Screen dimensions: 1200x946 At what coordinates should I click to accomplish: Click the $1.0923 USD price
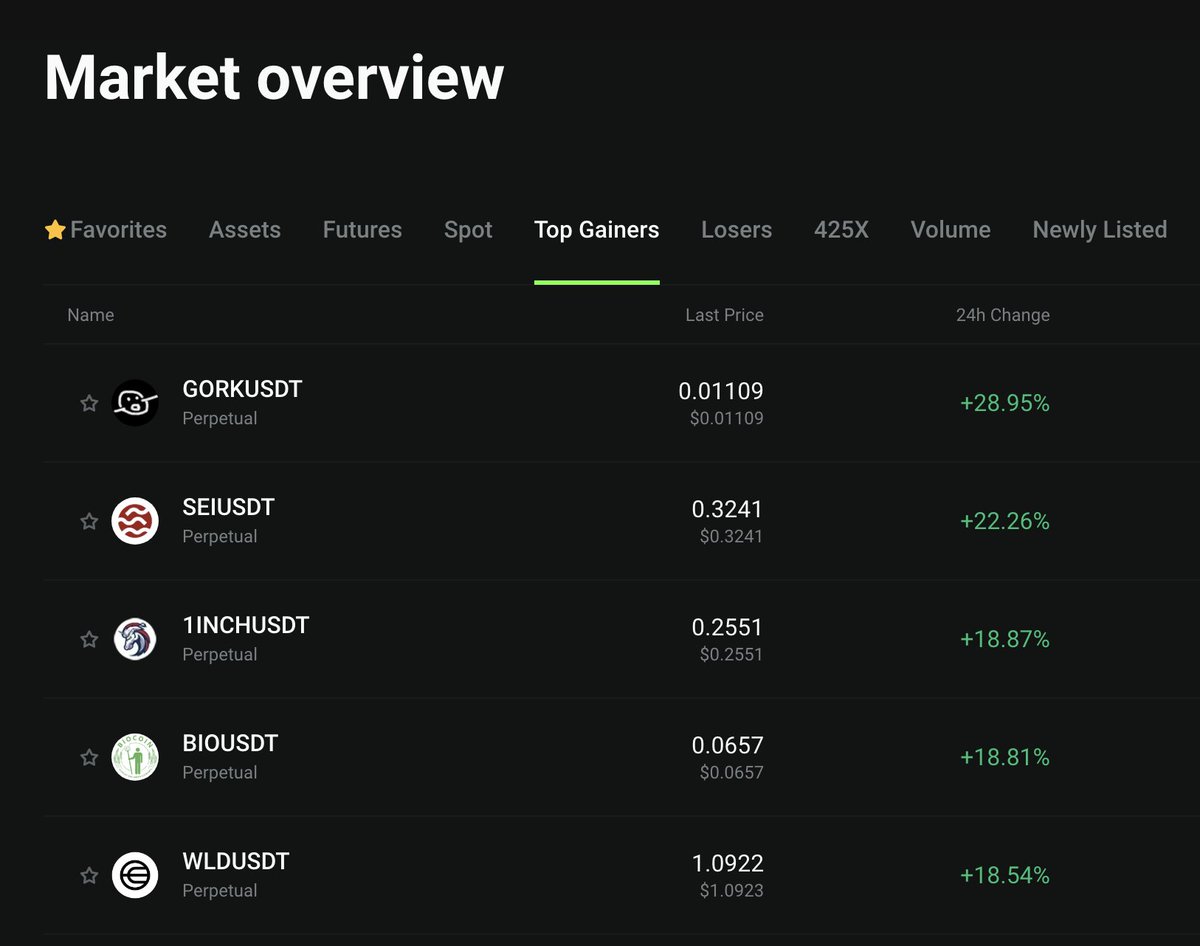tap(731, 891)
